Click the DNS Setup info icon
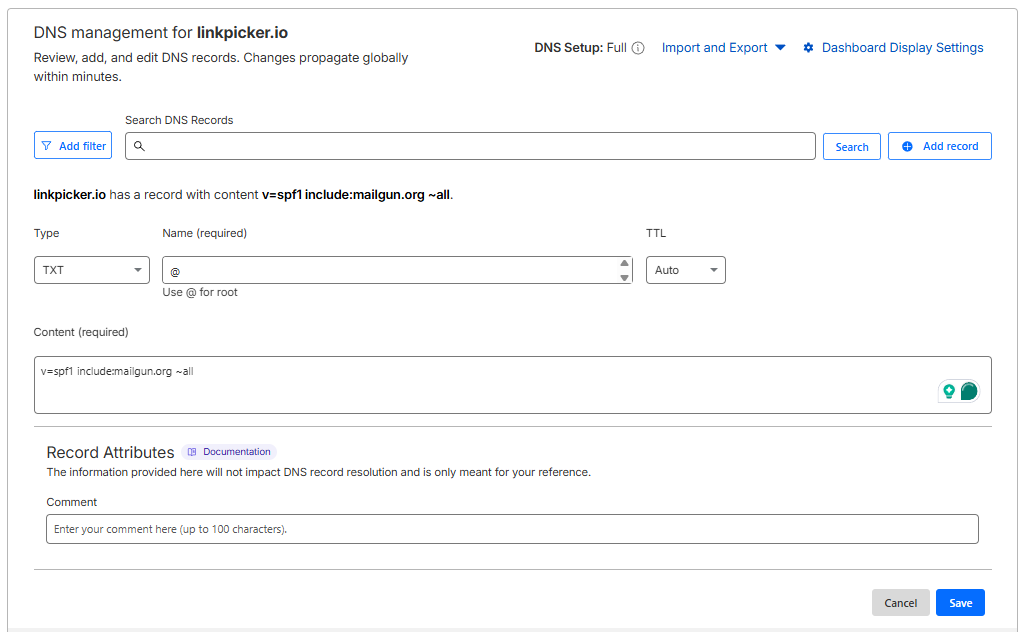The height and width of the screenshot is (632, 1018). [x=638, y=48]
